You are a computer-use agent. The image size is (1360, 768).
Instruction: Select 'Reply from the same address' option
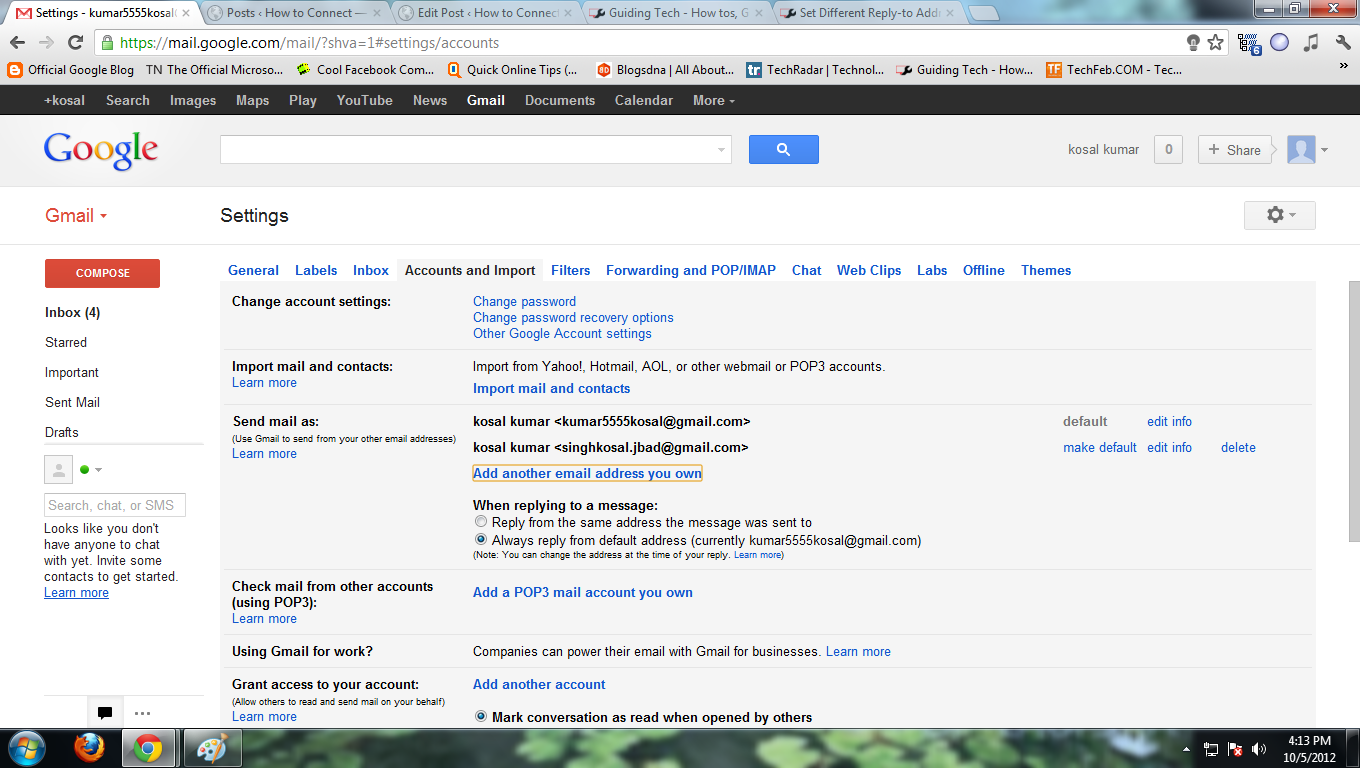pyautogui.click(x=481, y=522)
